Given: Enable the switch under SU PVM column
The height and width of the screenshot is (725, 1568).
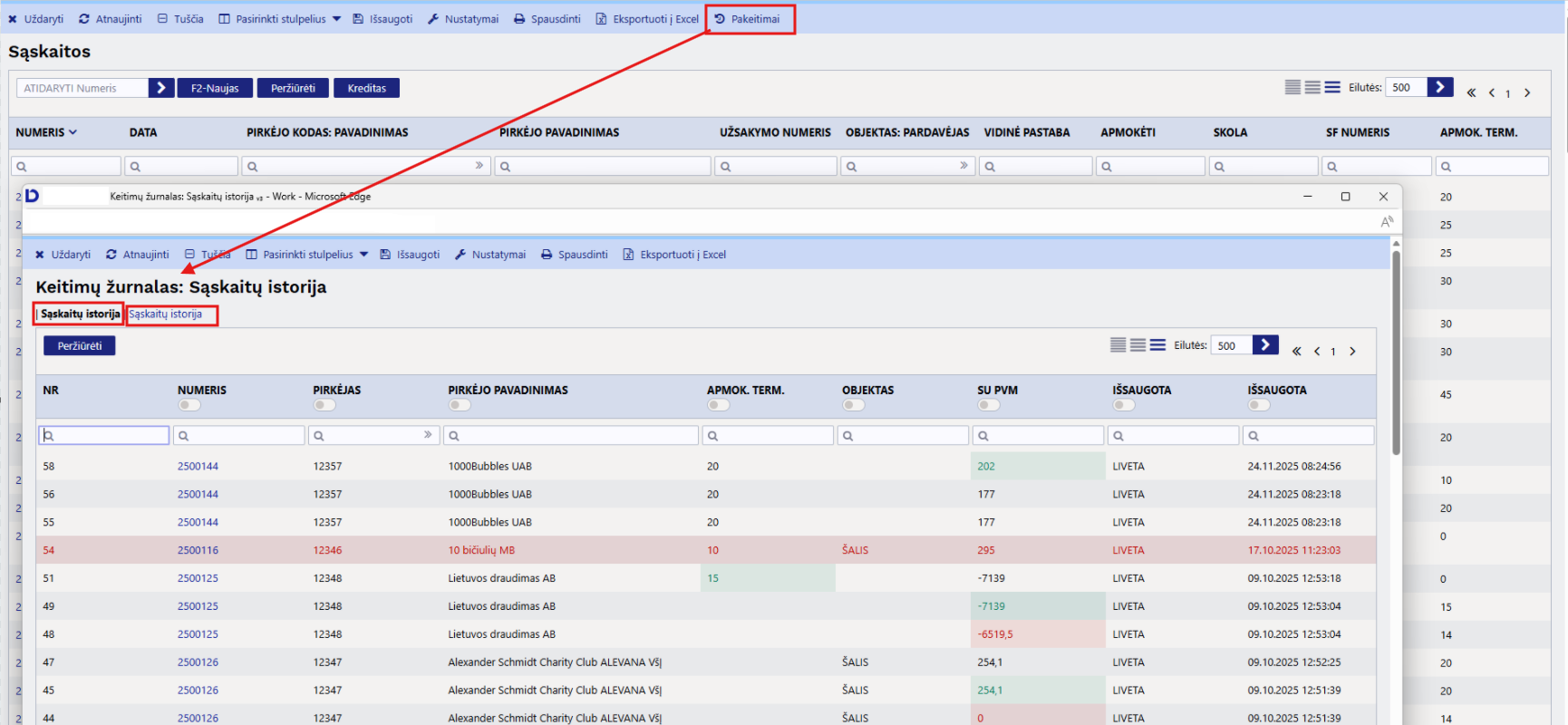Looking at the screenshot, I should 988,405.
